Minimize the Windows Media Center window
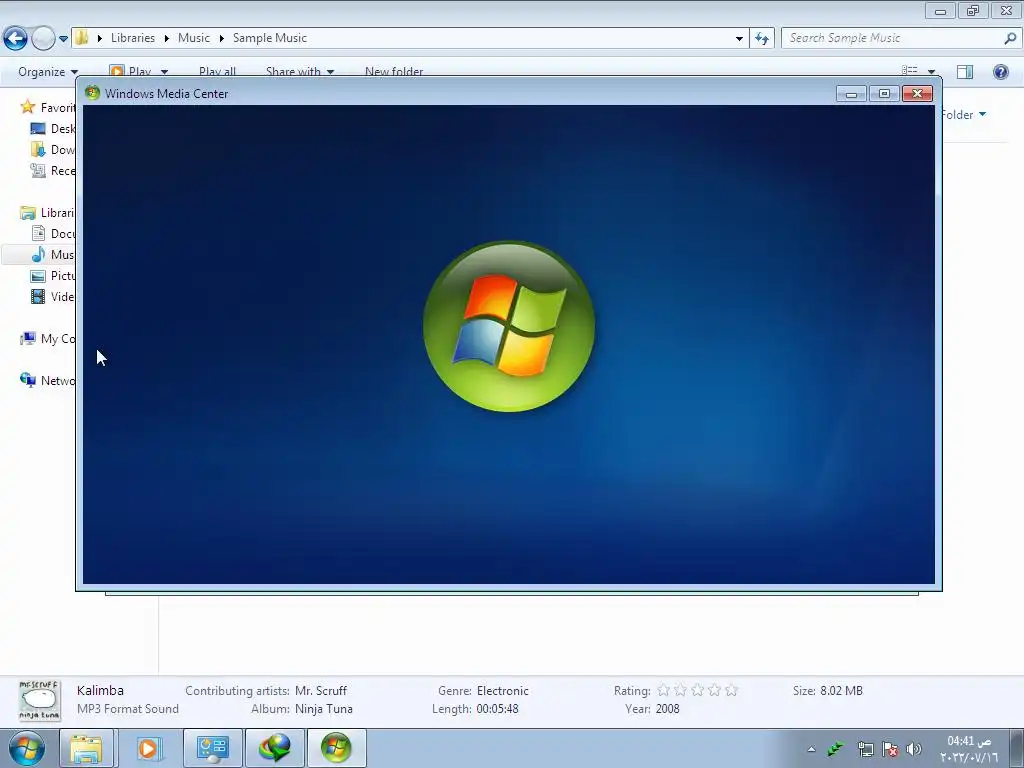 point(851,94)
